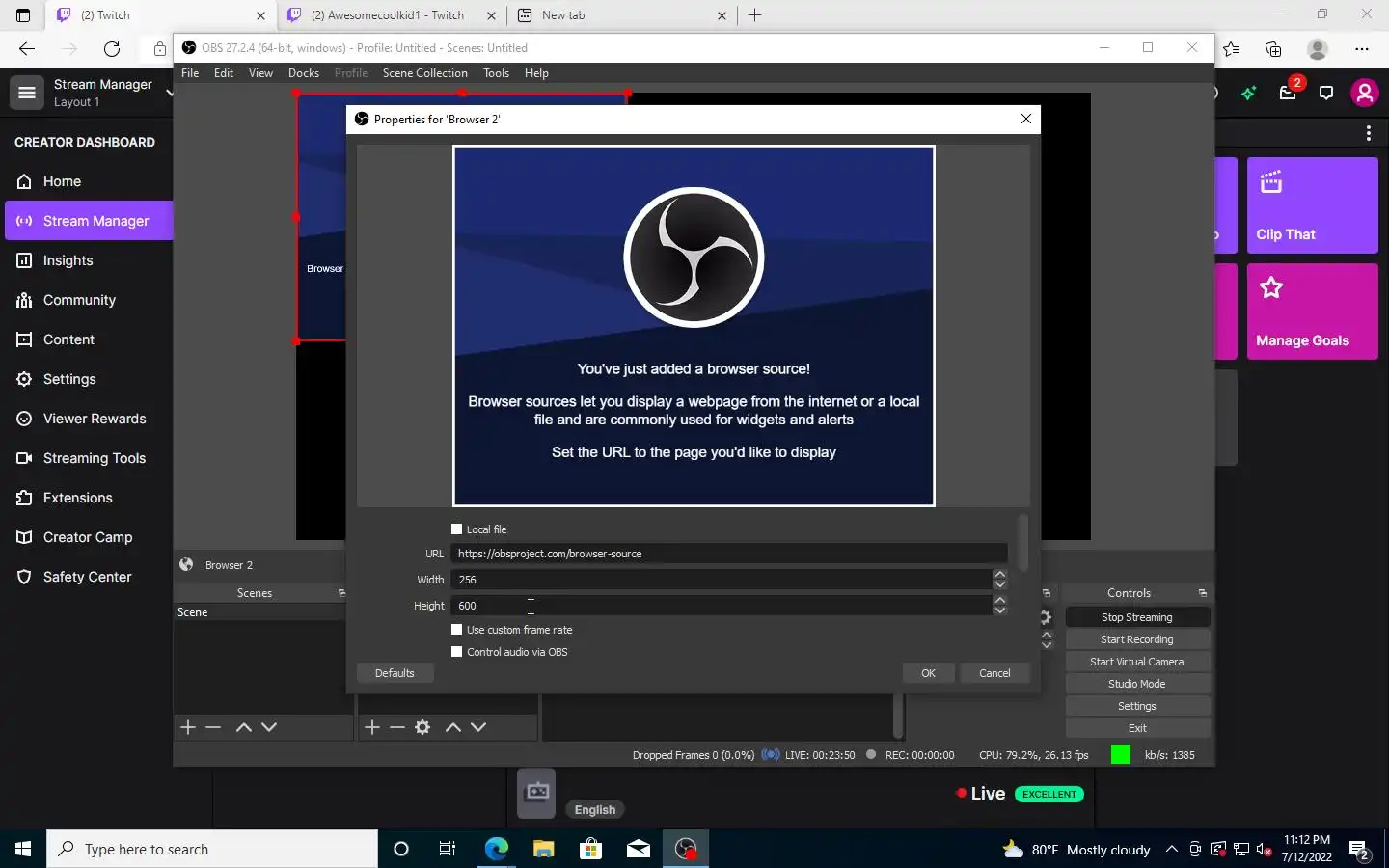Click Stop Streaming in Controls
1389x868 pixels.
(1137, 617)
